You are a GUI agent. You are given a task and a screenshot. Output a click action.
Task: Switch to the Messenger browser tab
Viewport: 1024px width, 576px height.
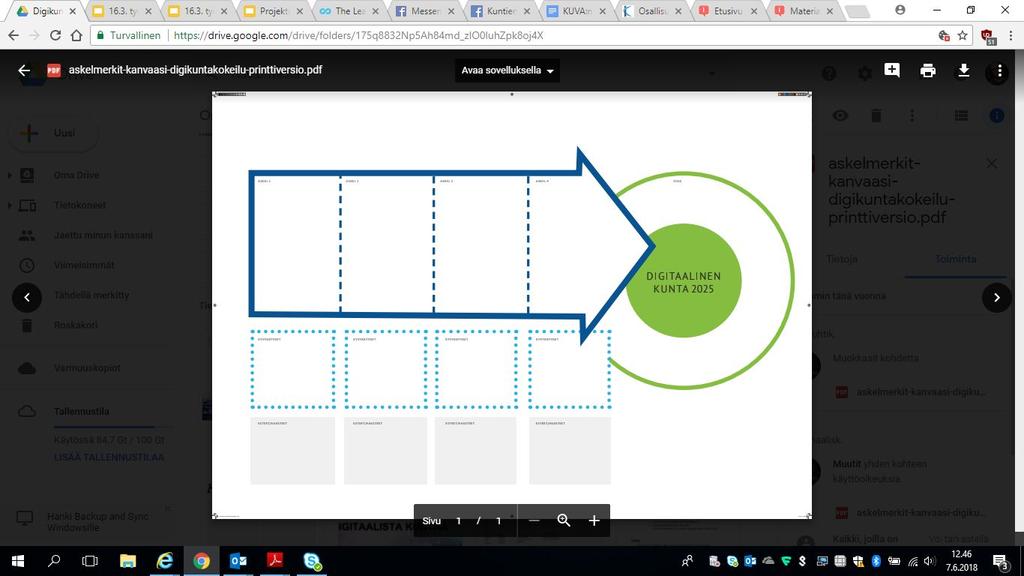point(424,11)
